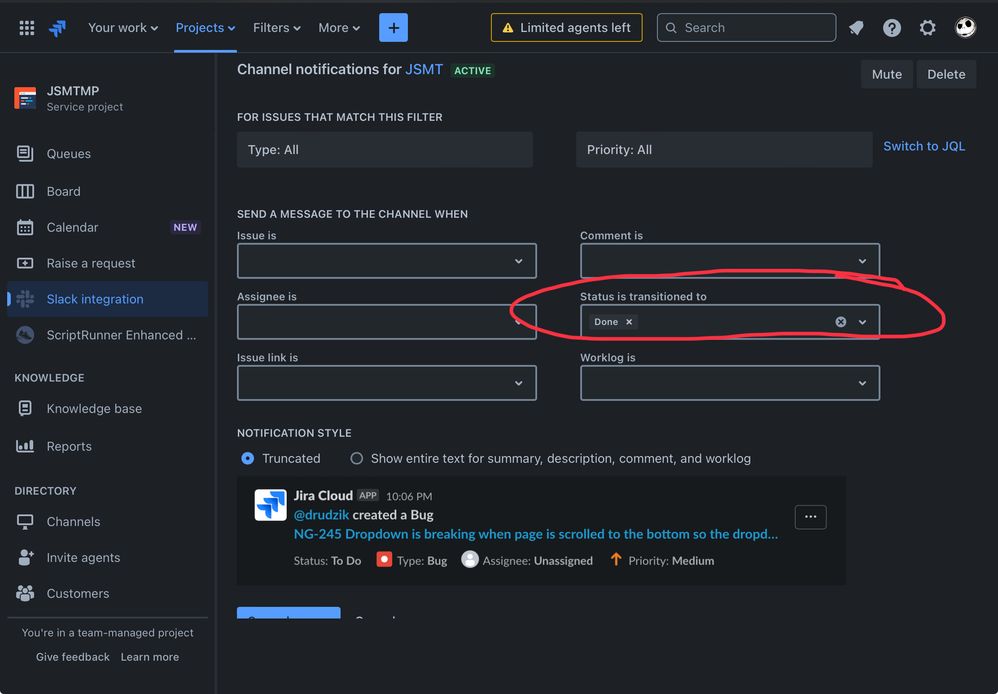
Task: Click the Learn more link
Action: [150, 656]
